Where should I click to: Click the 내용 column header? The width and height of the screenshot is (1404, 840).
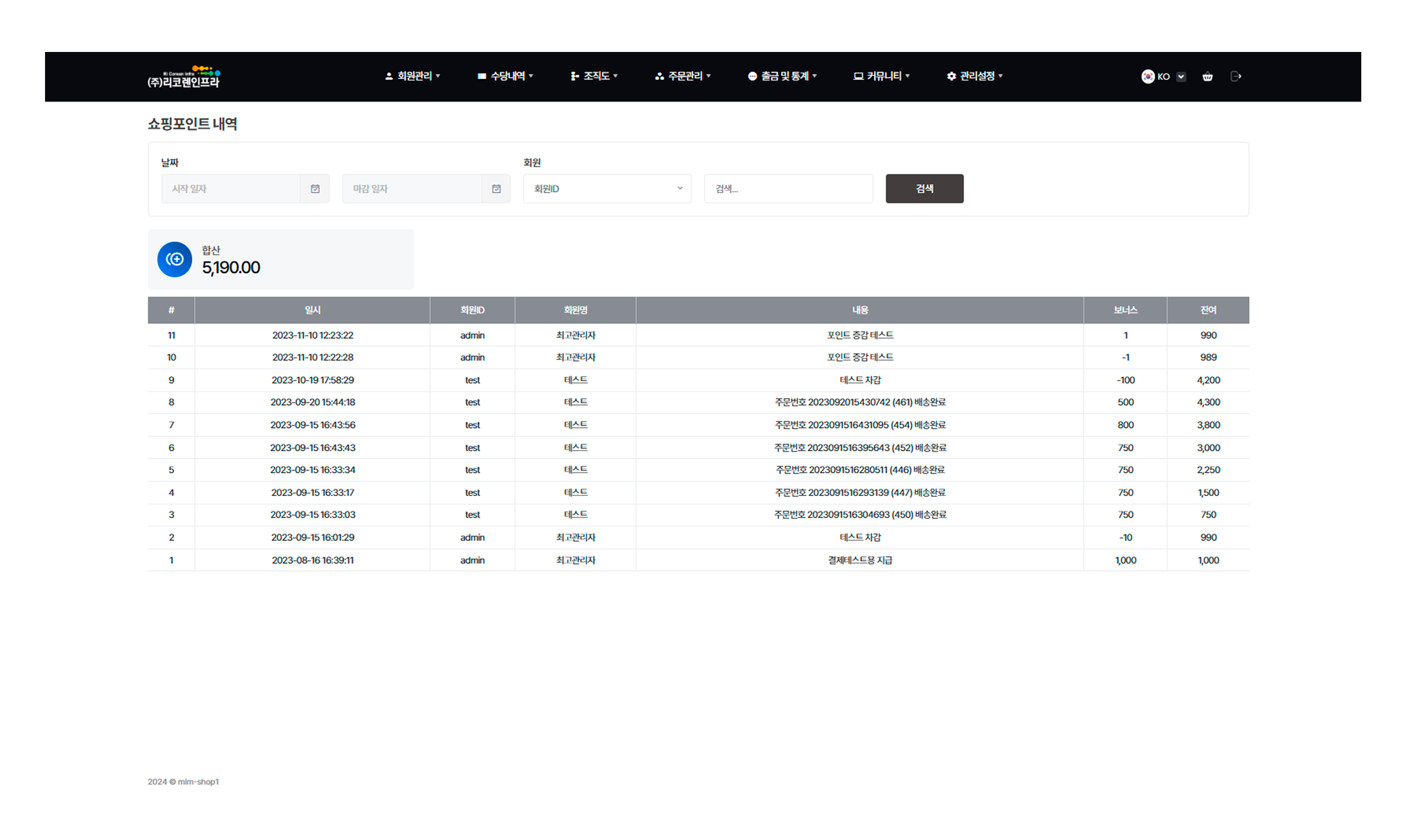point(860,310)
